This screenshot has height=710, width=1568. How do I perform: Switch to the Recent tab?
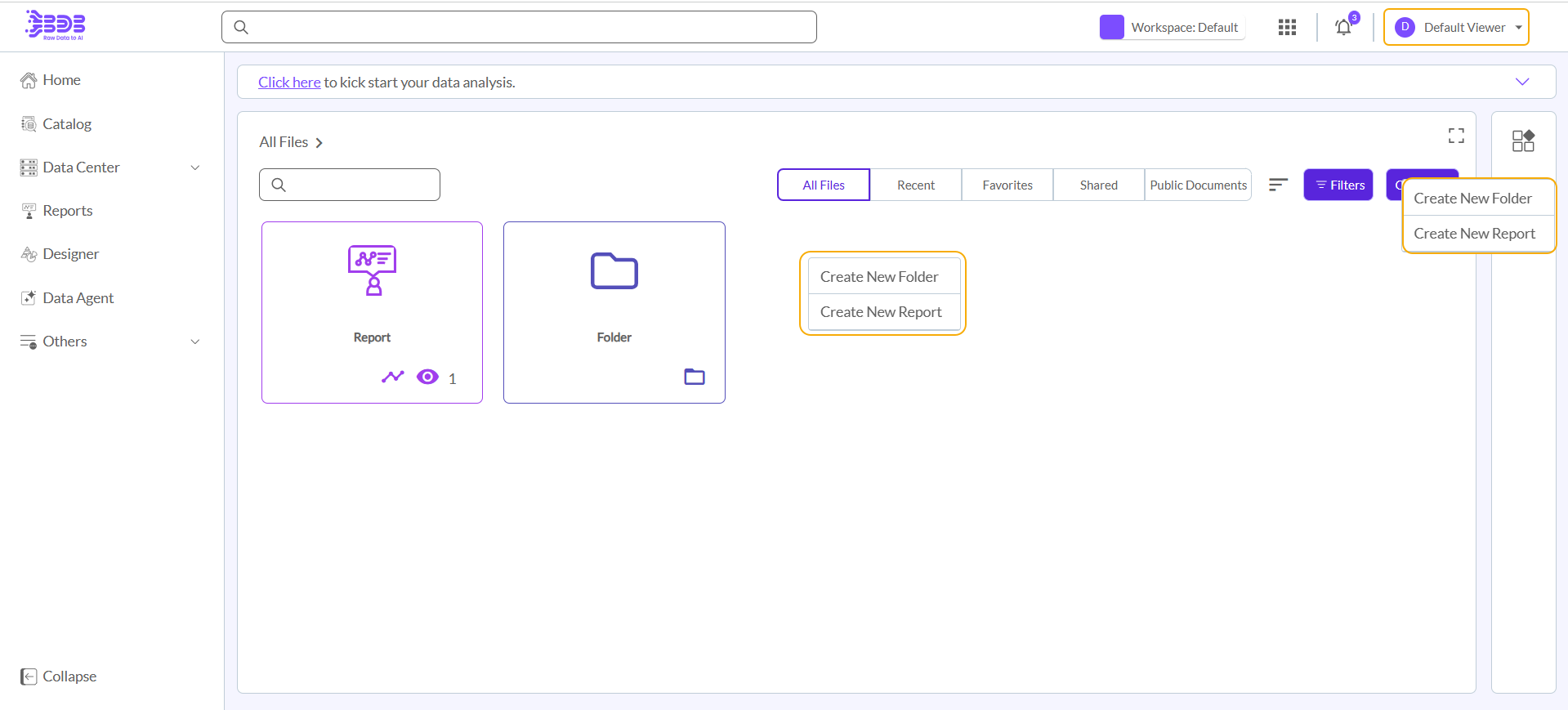tap(915, 185)
